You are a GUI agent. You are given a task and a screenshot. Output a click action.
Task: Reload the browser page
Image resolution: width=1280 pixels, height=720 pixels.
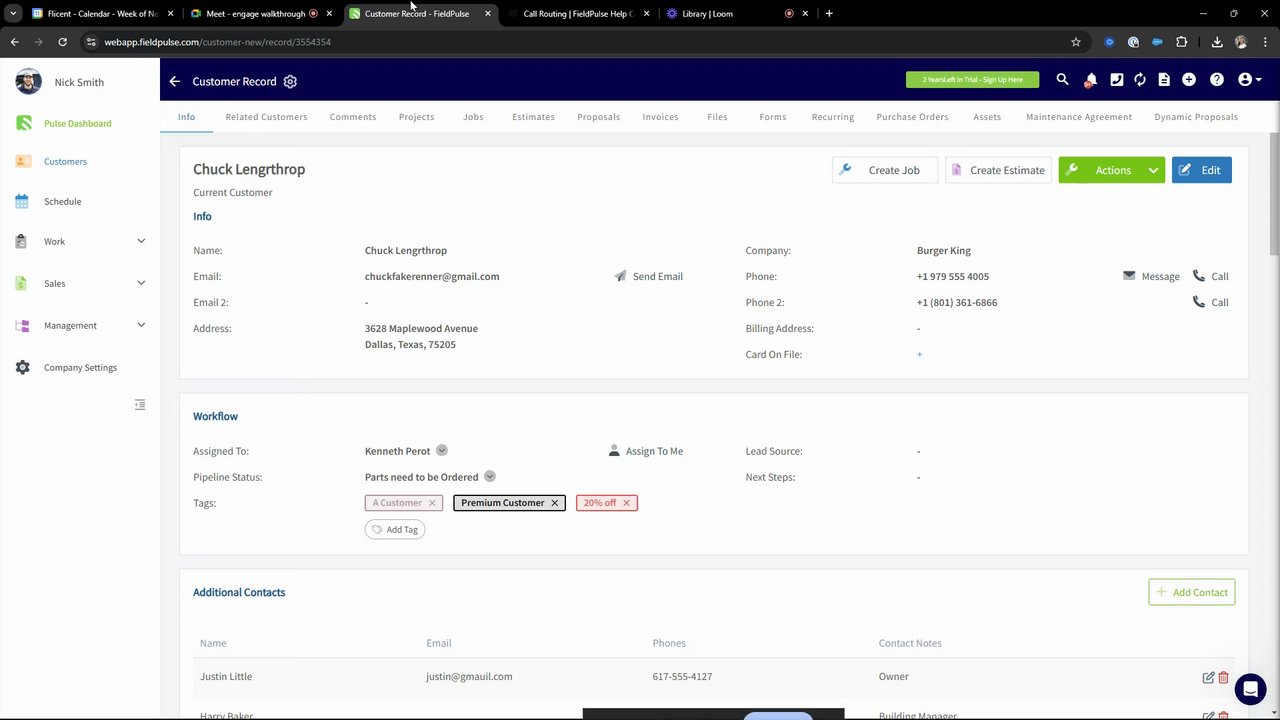[62, 42]
